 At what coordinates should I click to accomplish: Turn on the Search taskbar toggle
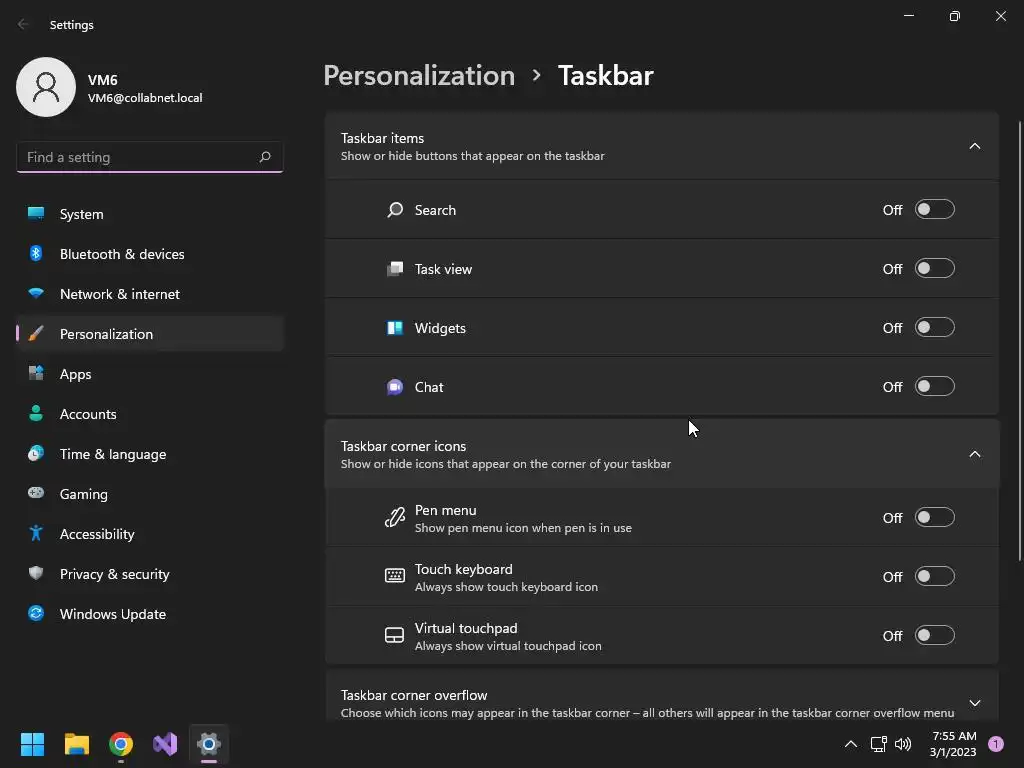pyautogui.click(x=935, y=210)
